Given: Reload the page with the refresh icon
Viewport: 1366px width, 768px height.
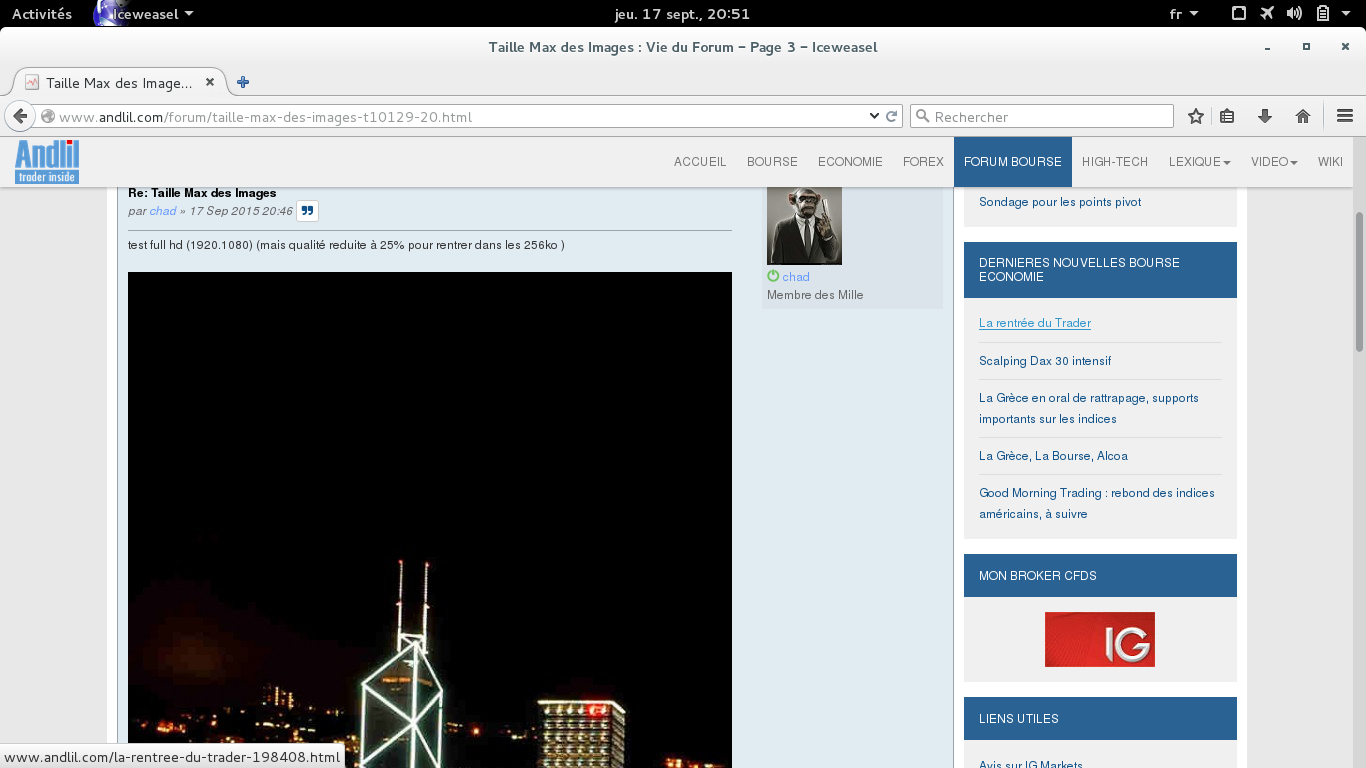Looking at the screenshot, I should pos(892,116).
